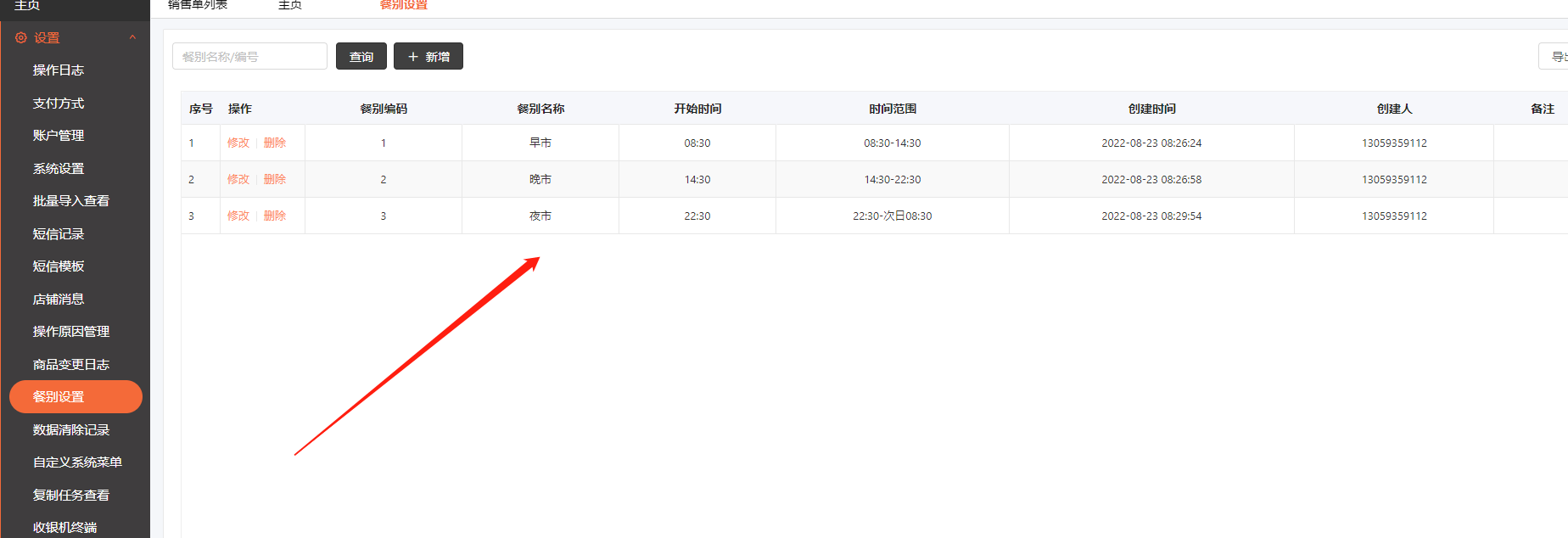The width and height of the screenshot is (1568, 538).
Task: Select 操作原因管理 in the sidebar
Action: 71,332
